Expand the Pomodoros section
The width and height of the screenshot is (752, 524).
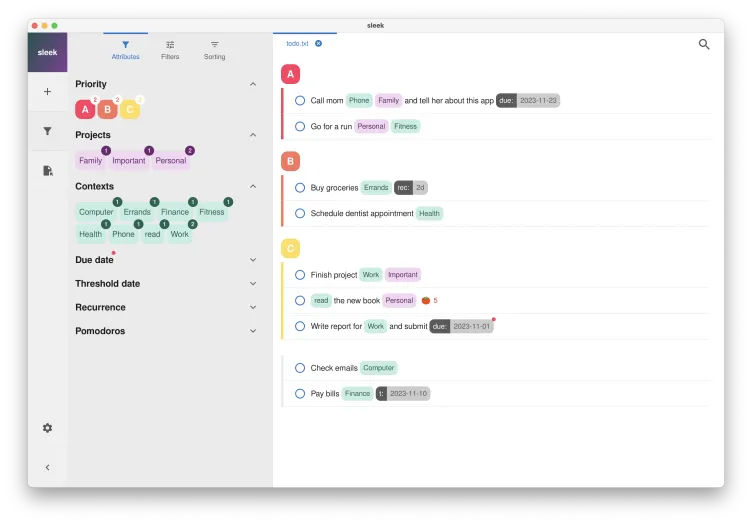[253, 331]
